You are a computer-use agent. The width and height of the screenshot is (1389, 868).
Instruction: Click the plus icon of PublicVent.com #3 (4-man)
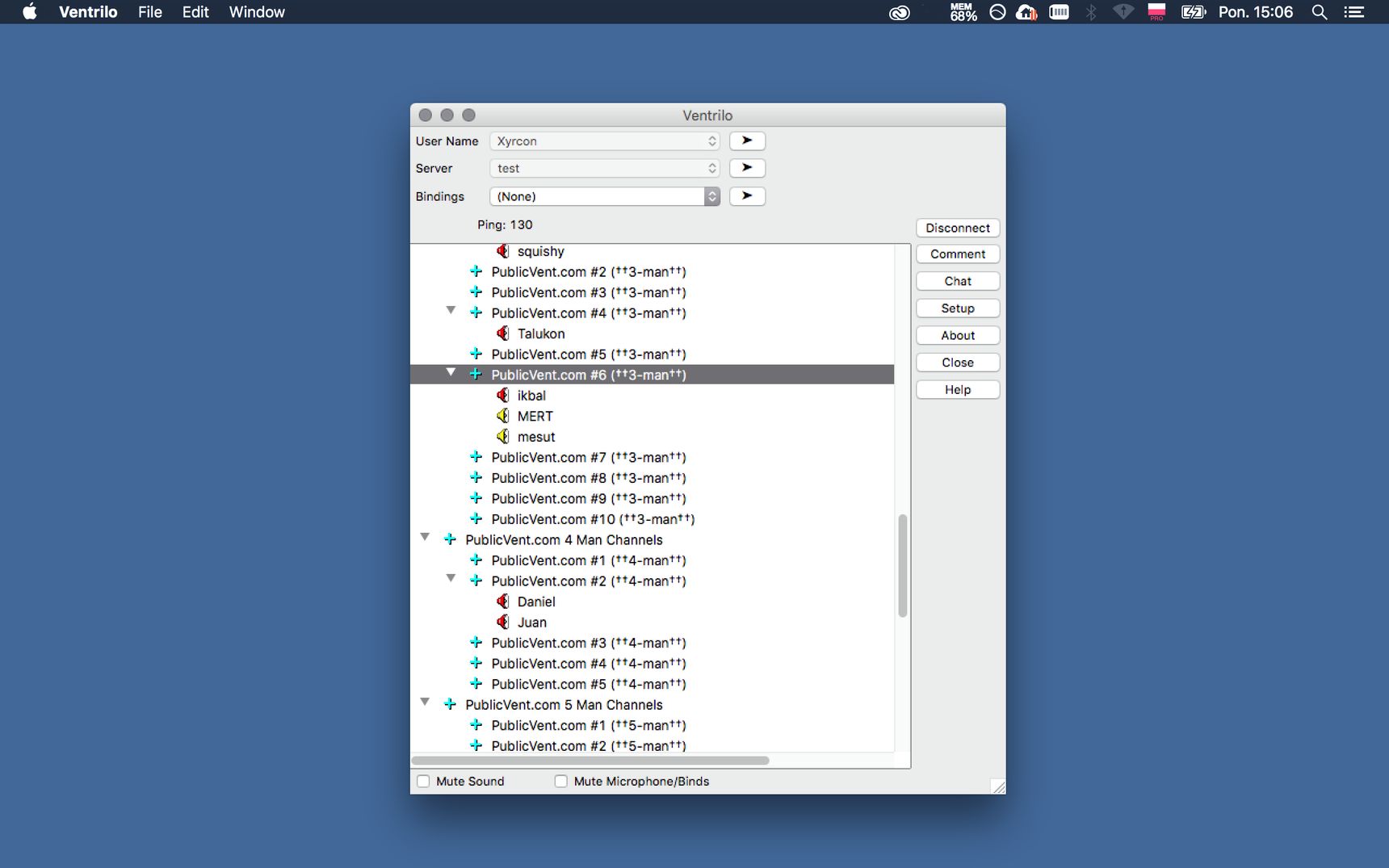pyautogui.click(x=476, y=643)
